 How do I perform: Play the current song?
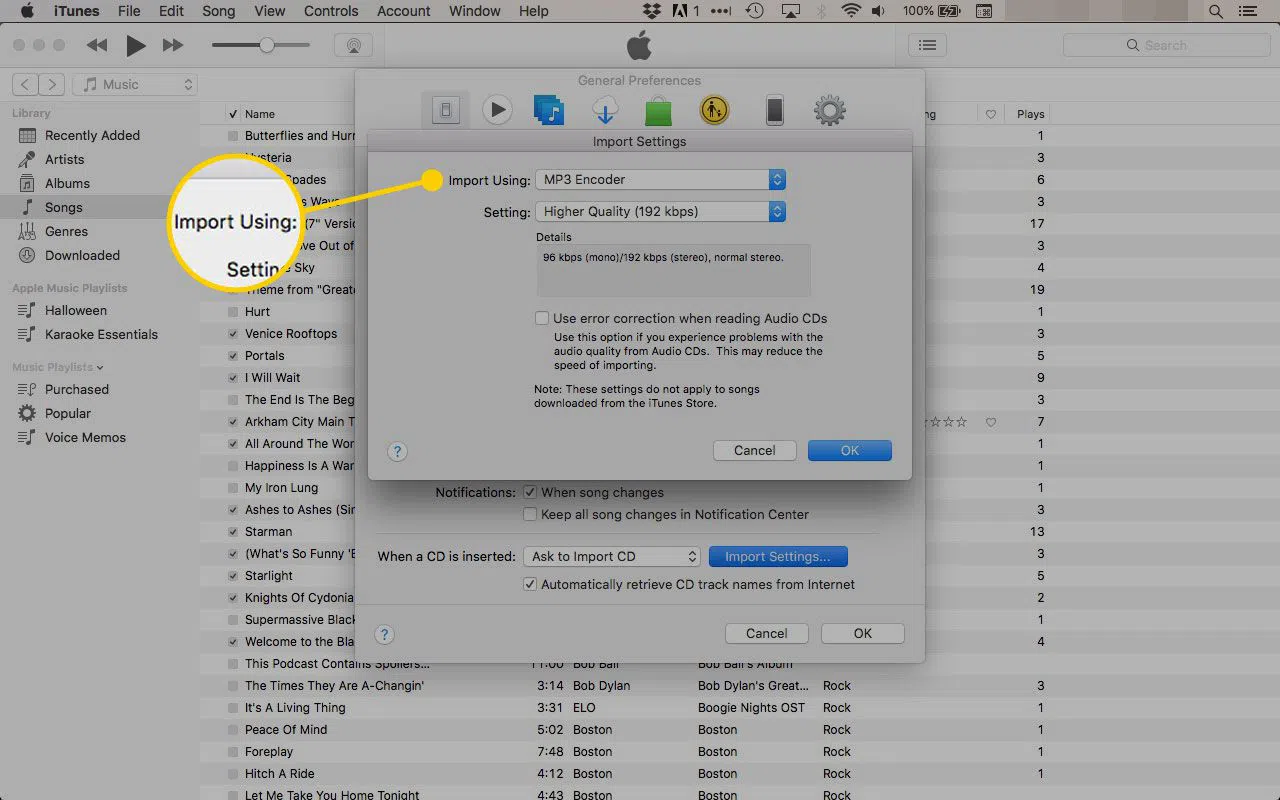135,45
